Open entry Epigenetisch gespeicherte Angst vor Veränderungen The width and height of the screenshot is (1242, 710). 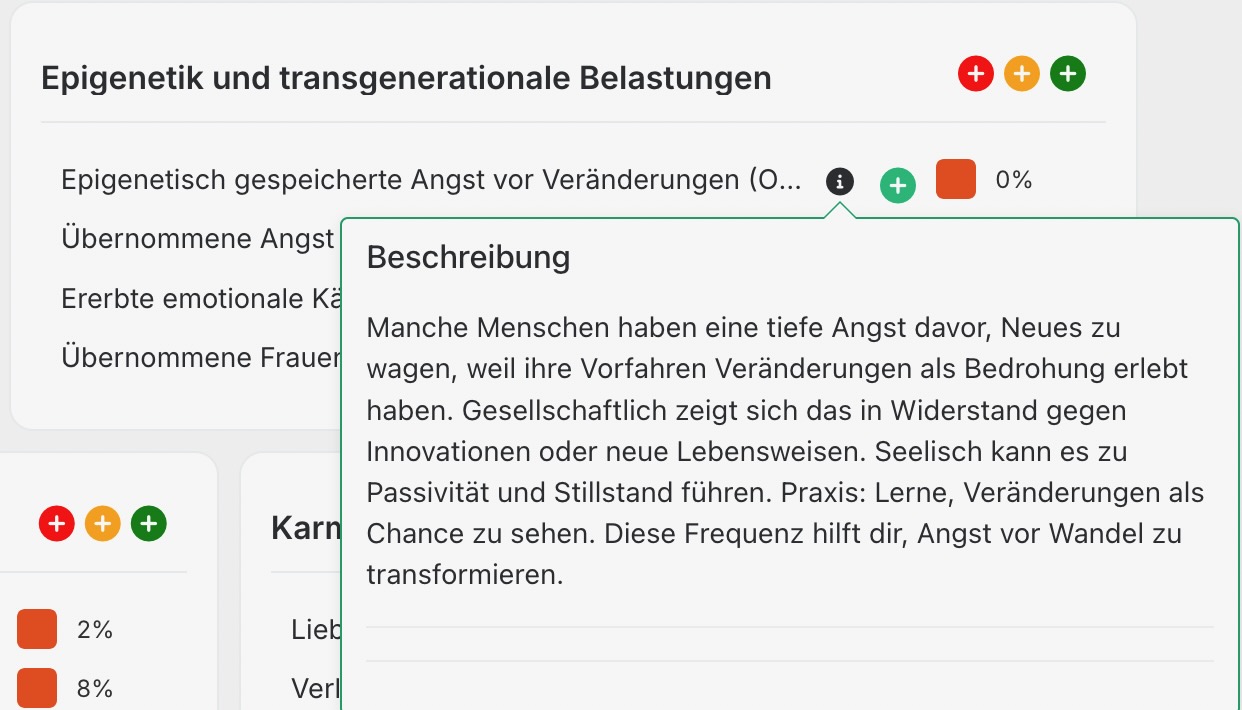431,180
